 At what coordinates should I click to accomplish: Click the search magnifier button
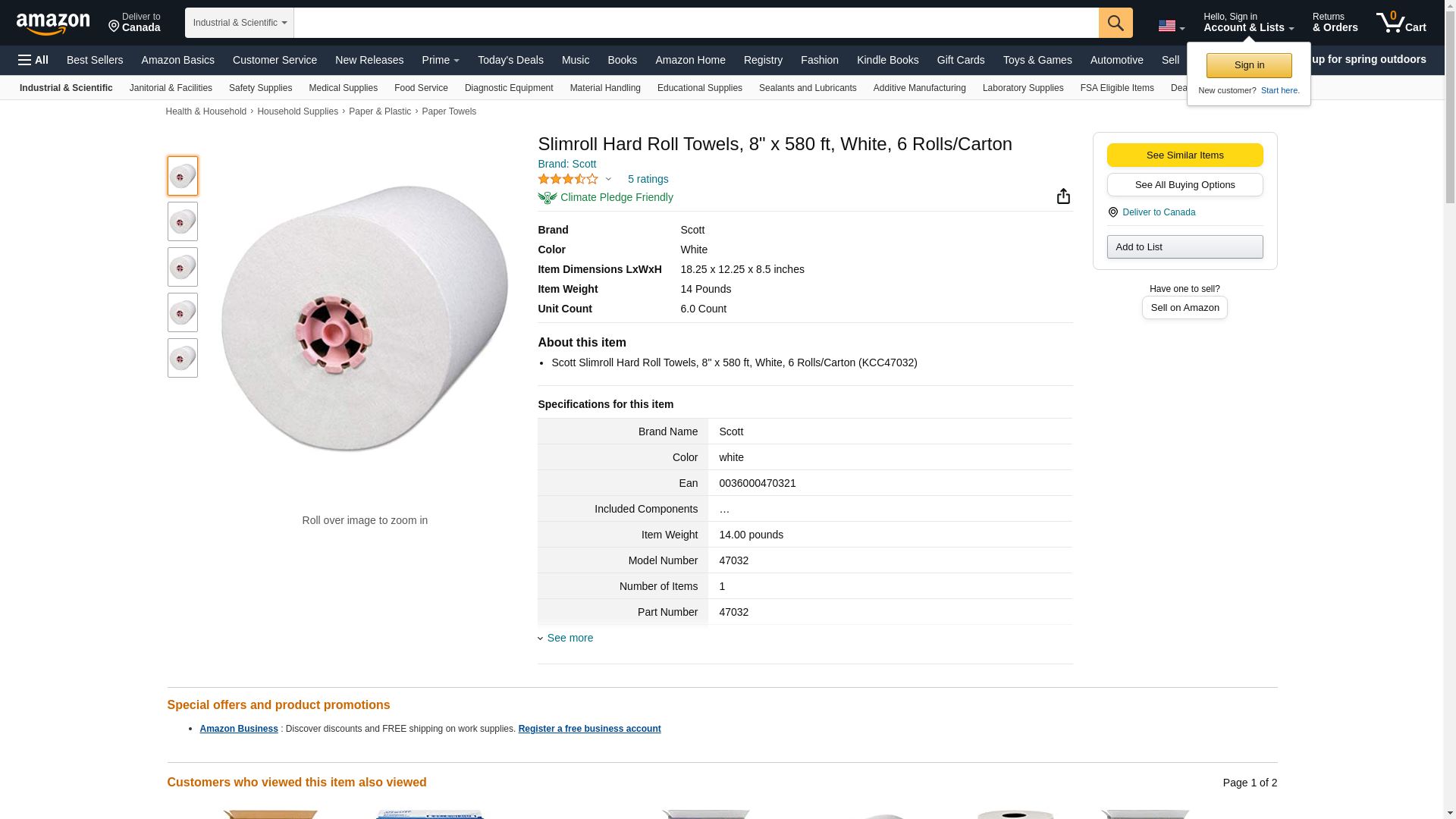[x=1116, y=23]
